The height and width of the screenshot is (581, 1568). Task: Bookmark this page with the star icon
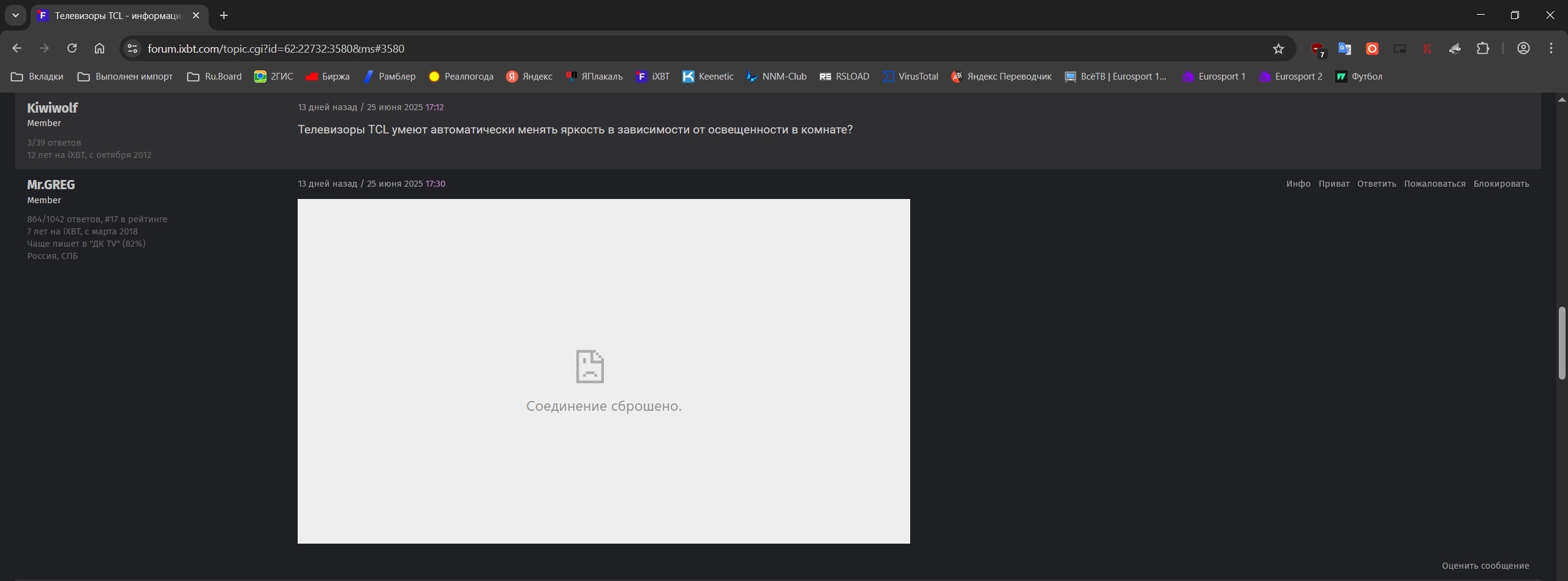click(x=1278, y=48)
